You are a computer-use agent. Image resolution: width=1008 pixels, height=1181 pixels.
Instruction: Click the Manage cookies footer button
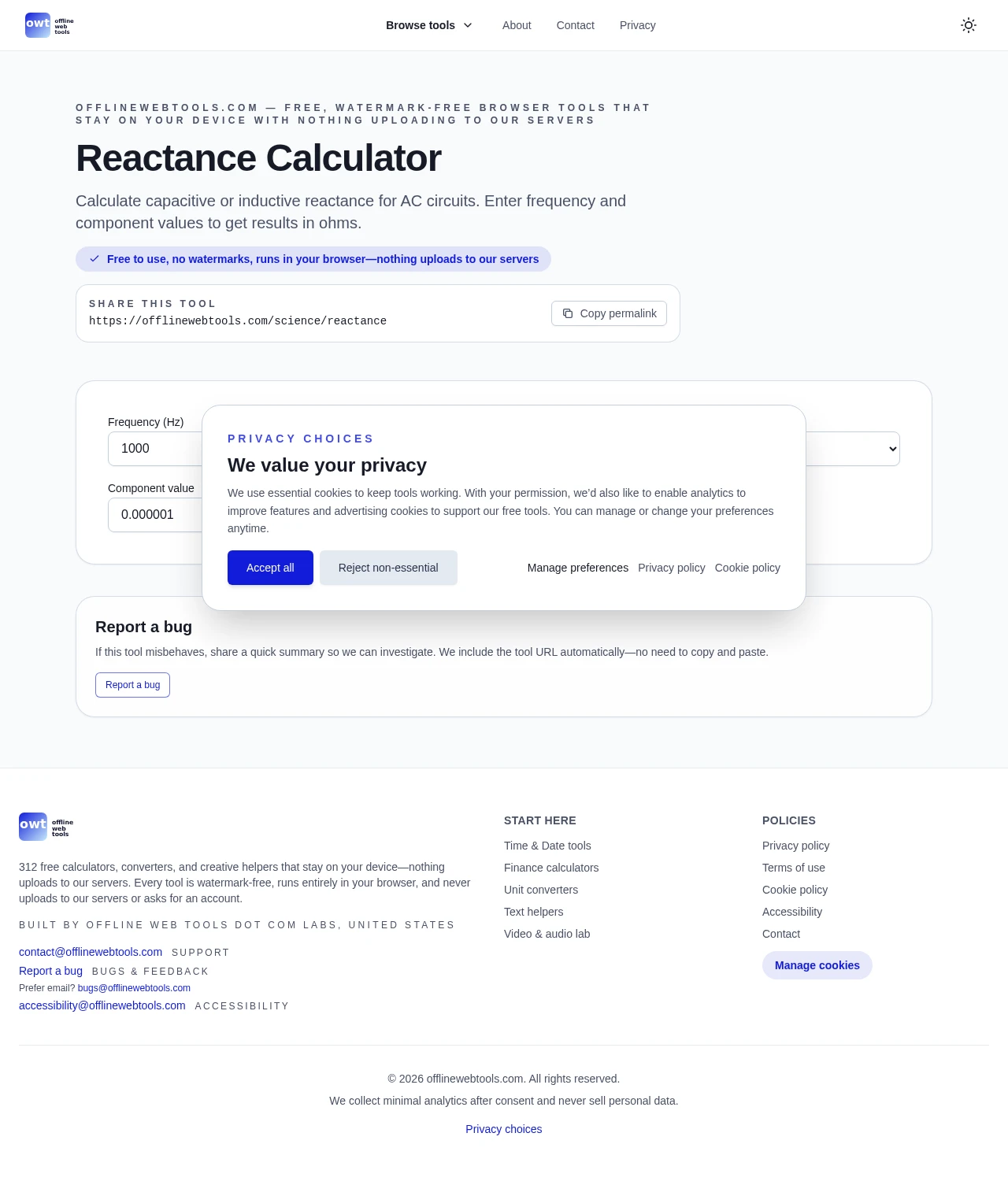(x=817, y=965)
